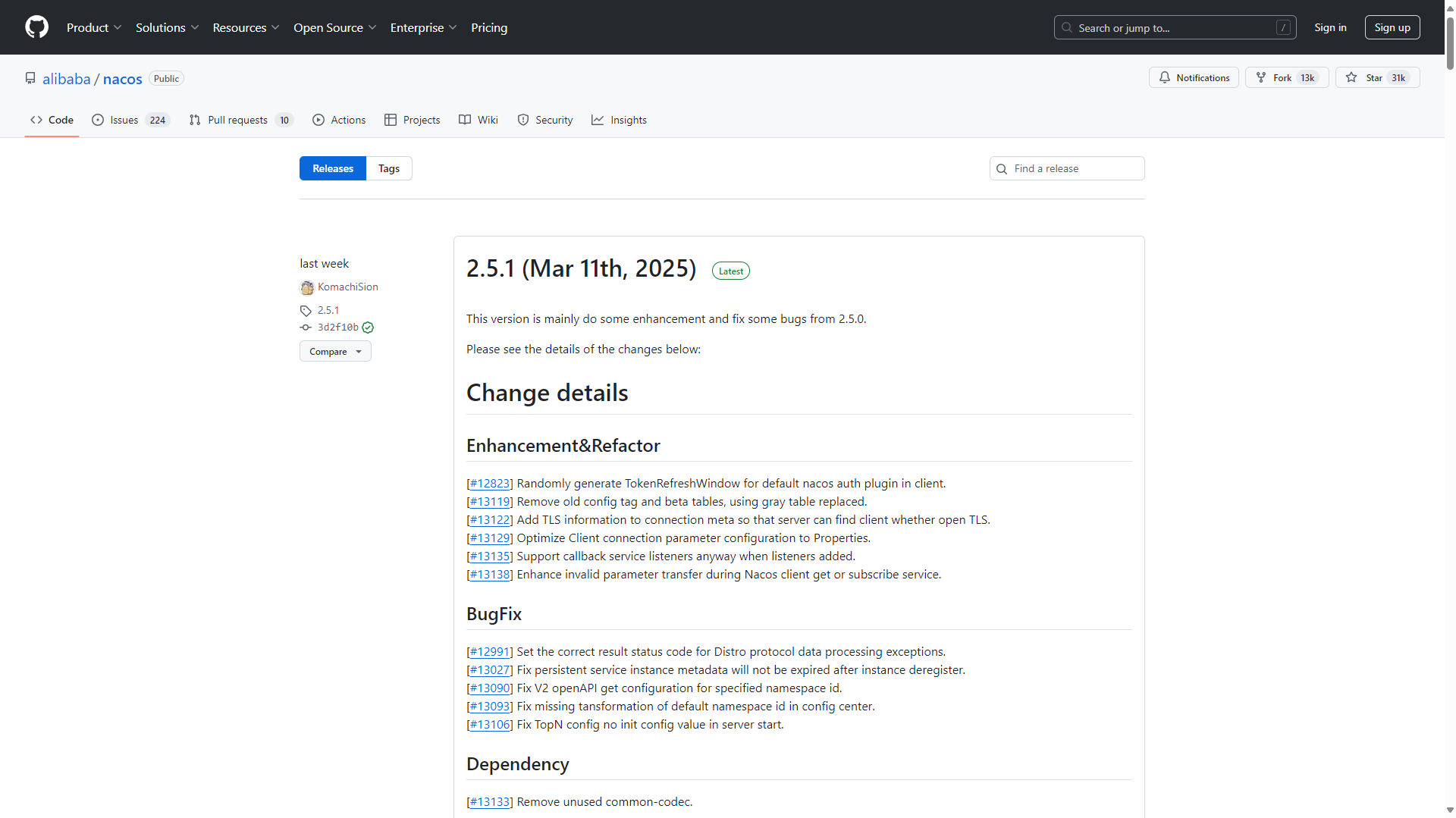Open issue #13133 link
Screen dimensions: 1456x818
(490, 802)
